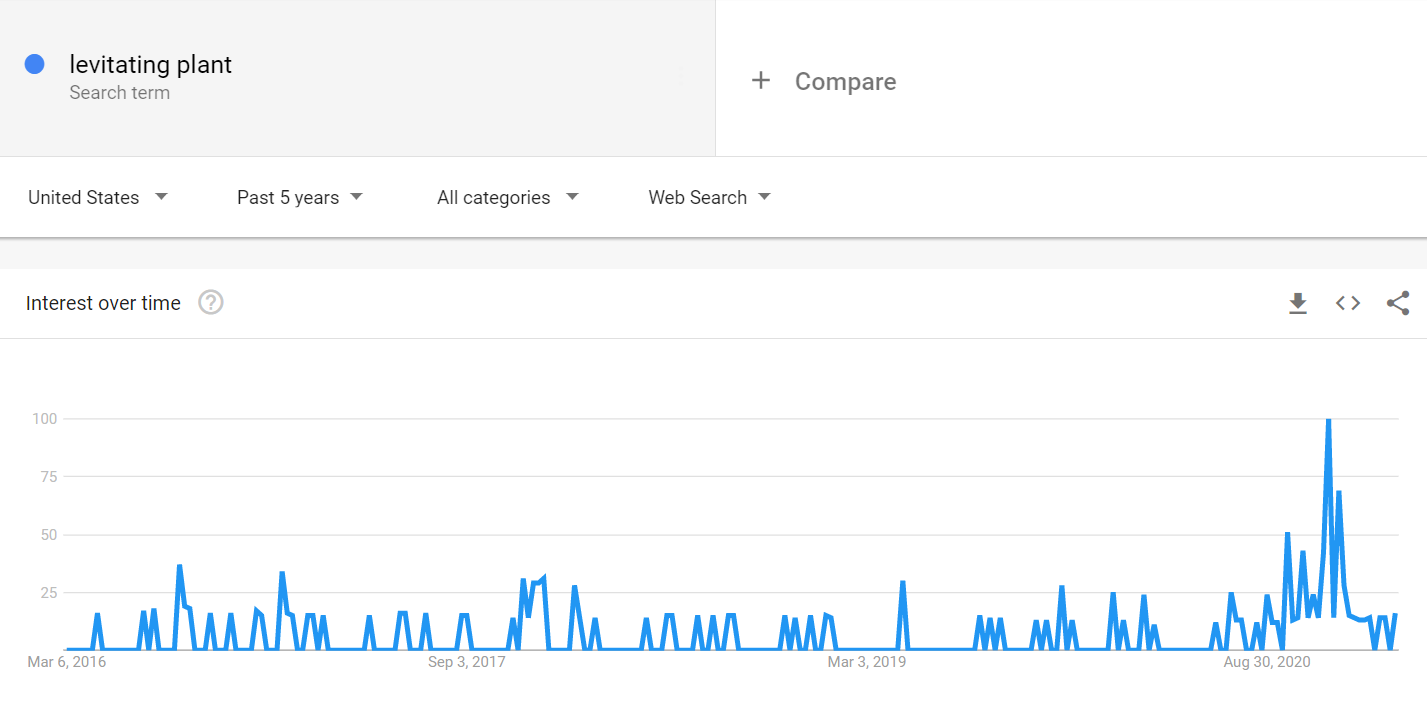1427x707 pixels.
Task: Open the All categories dropdown
Action: [507, 197]
